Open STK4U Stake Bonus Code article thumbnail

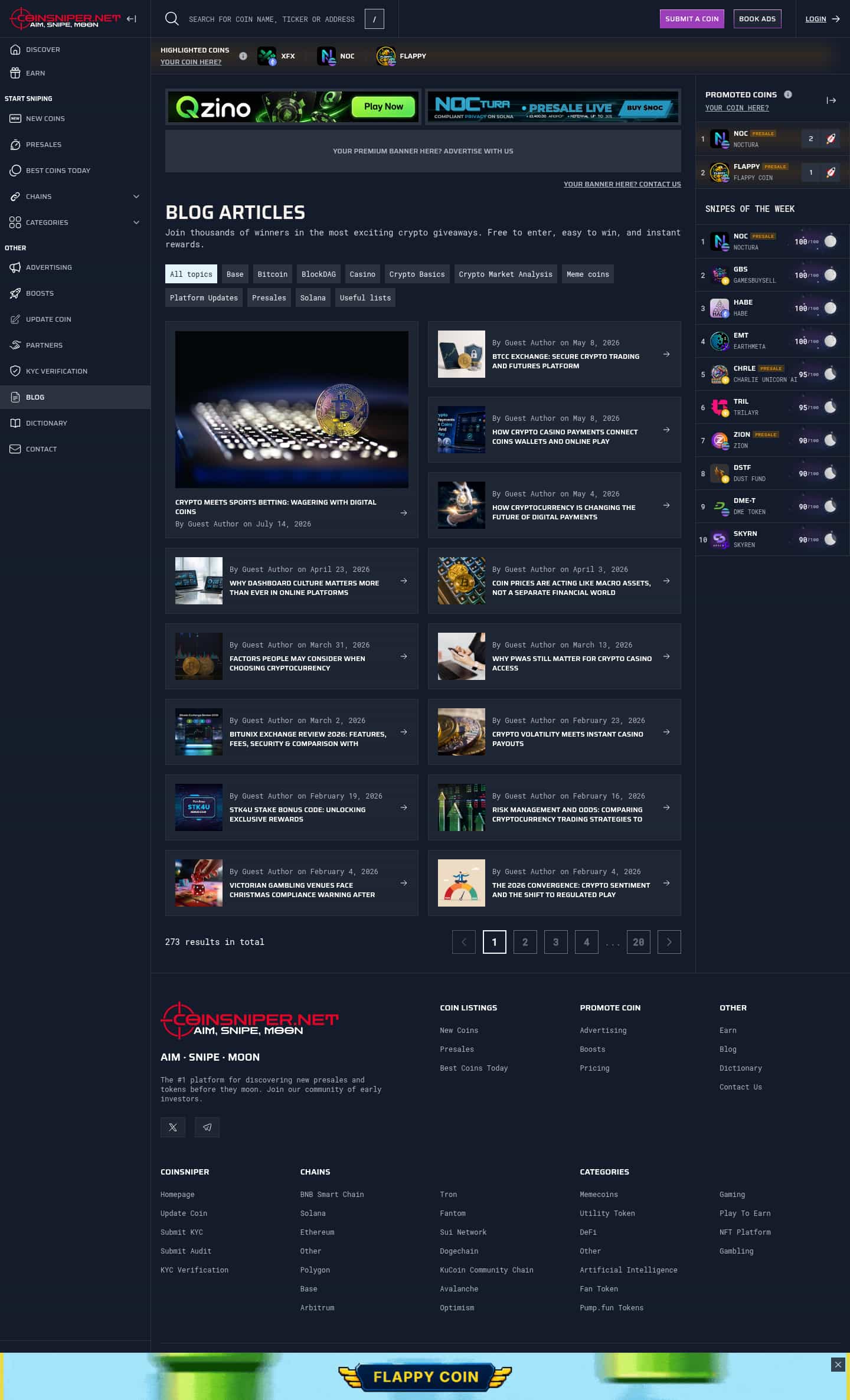pyautogui.click(x=199, y=807)
